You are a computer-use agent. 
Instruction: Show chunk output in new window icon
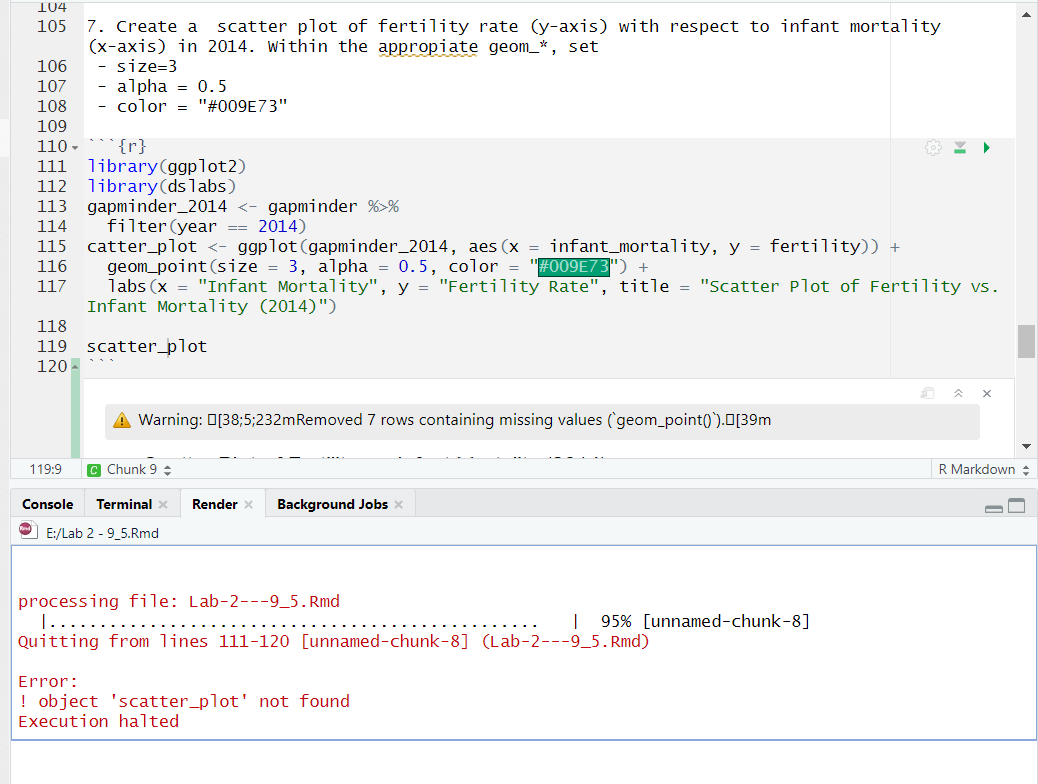(927, 393)
